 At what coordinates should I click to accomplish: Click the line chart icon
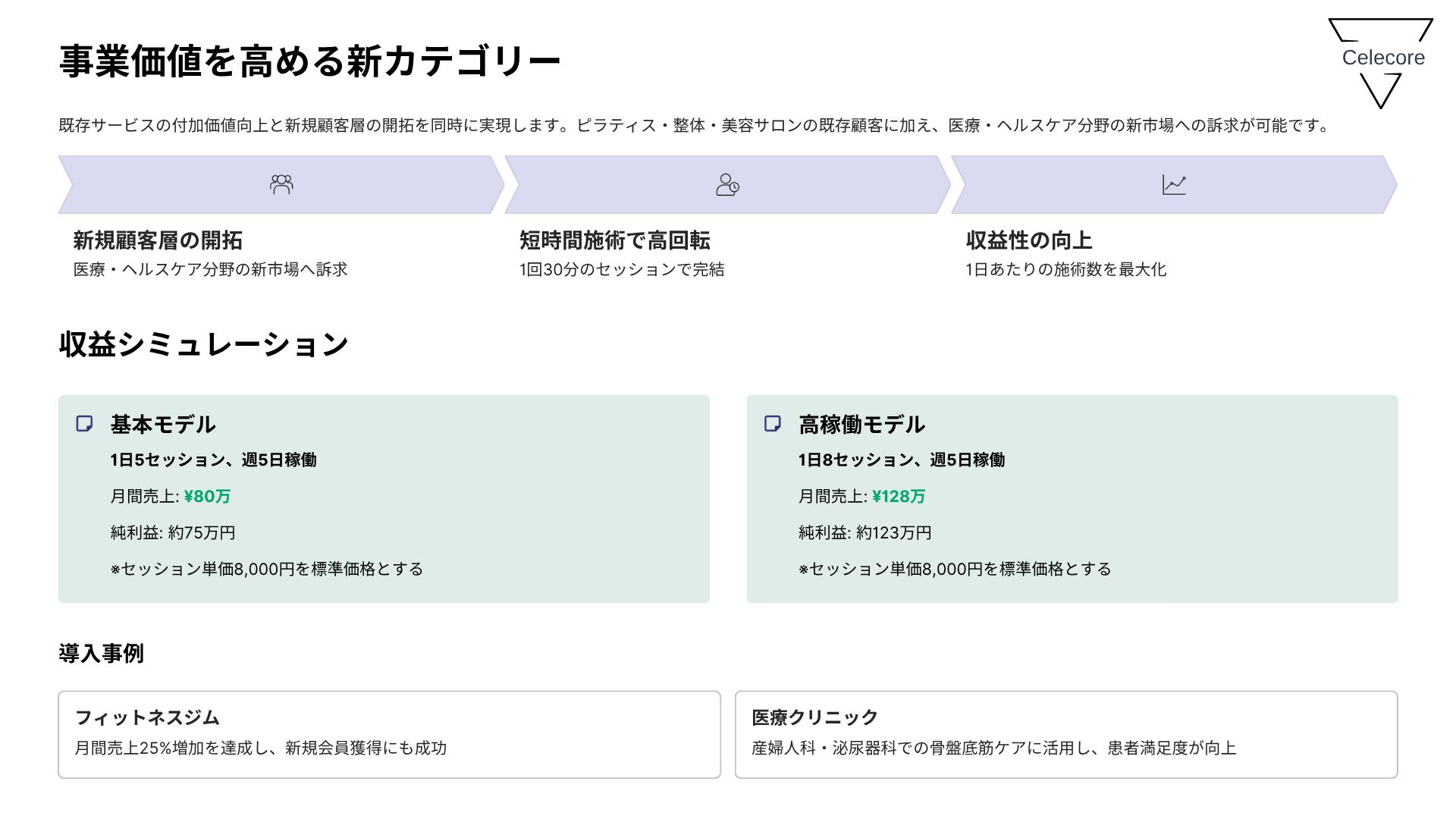[1174, 184]
